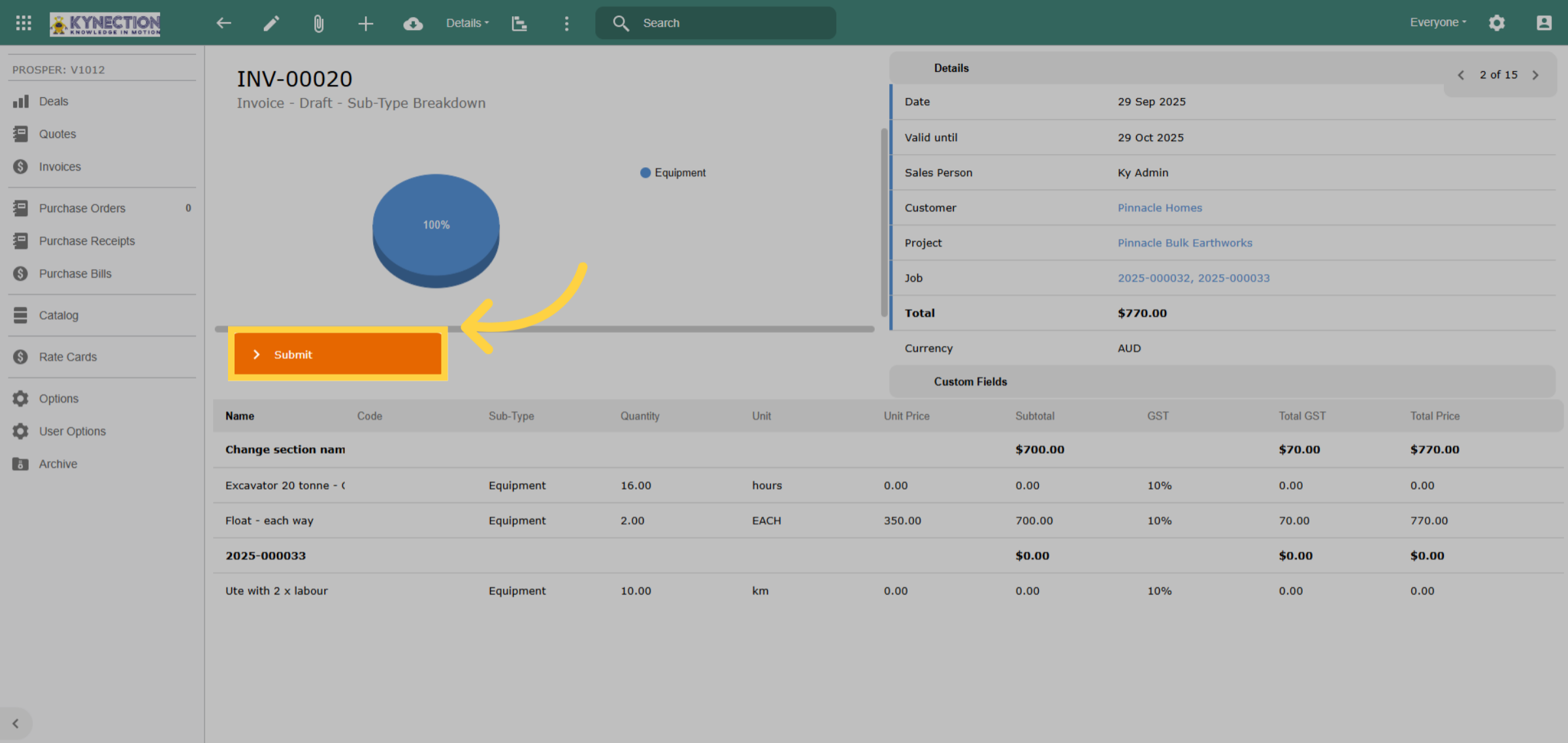
Task: Open job link 2025-000033 in Details
Action: 1233,278
